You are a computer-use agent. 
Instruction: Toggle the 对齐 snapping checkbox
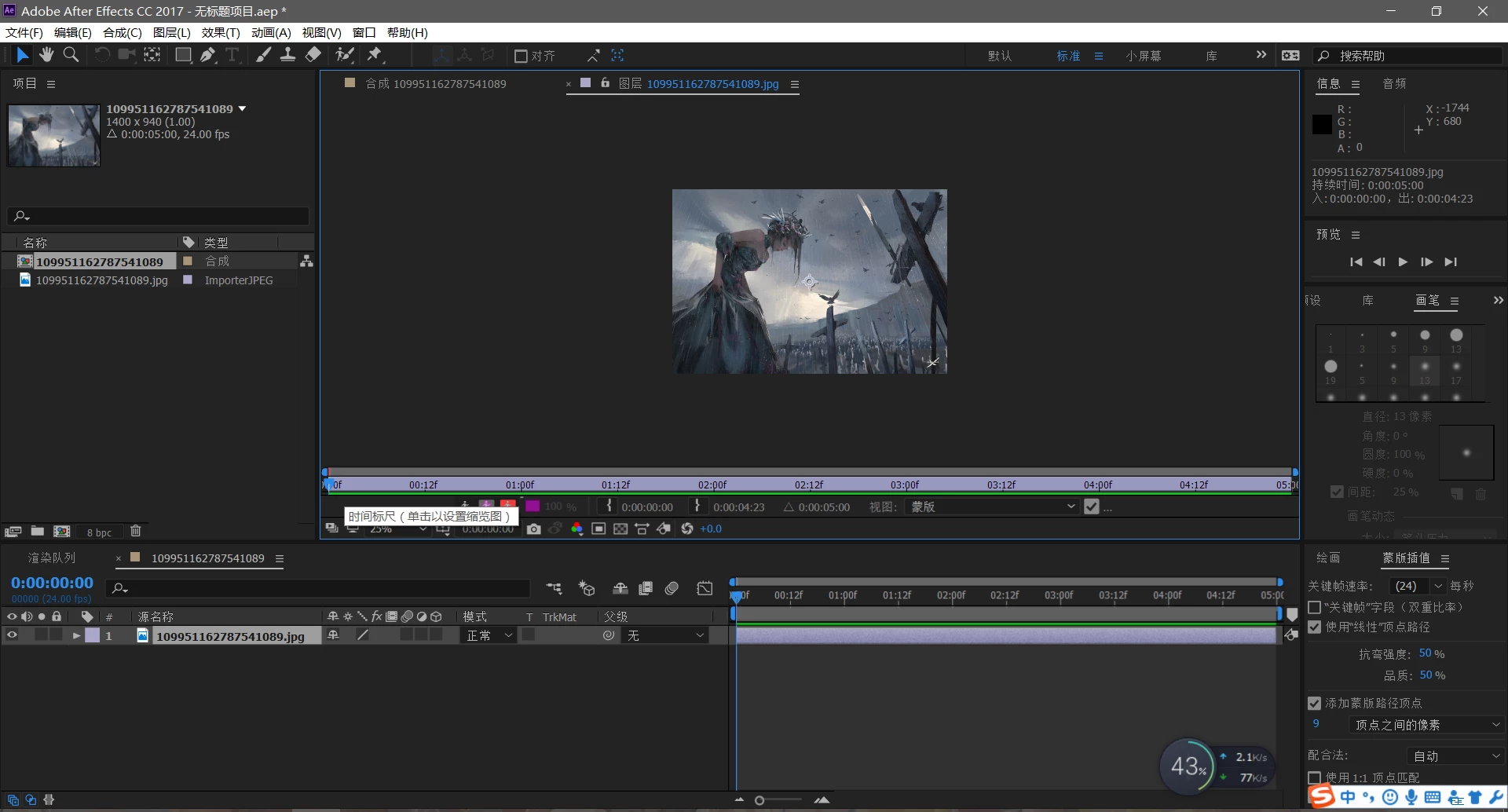pos(520,56)
